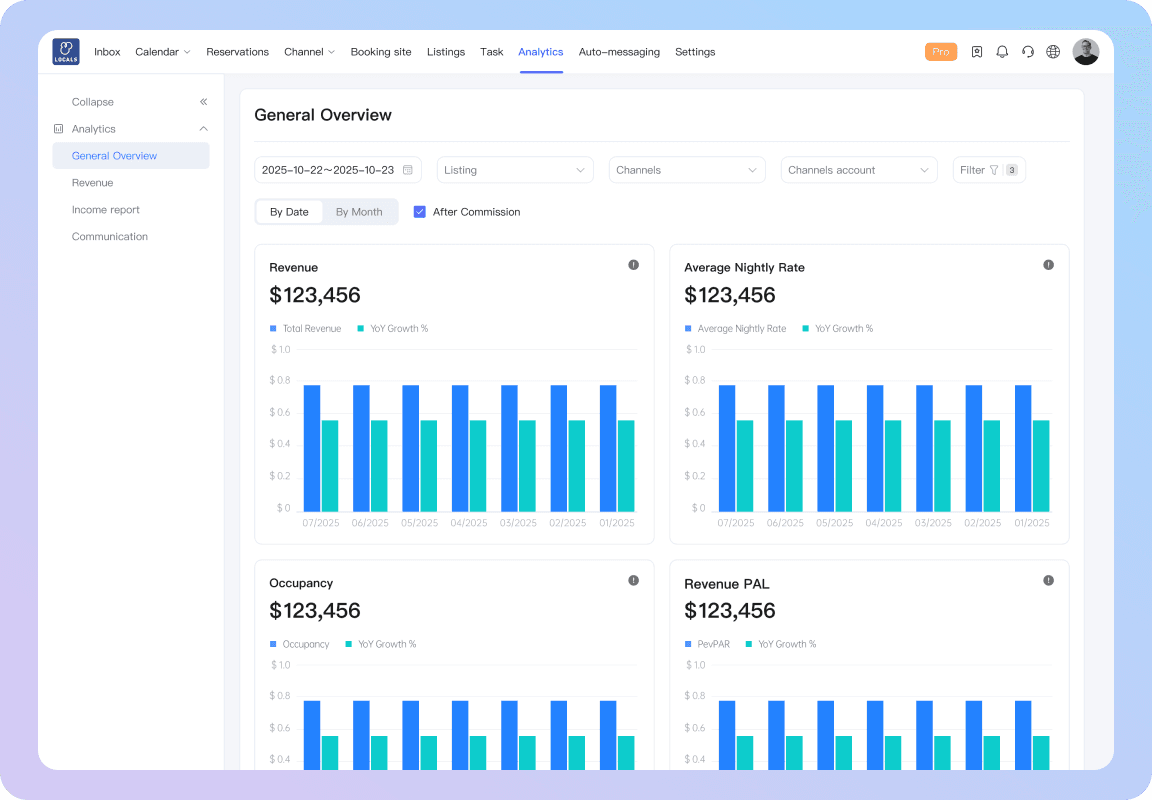The width and height of the screenshot is (1152, 800).
Task: Open the Booking site page
Action: (x=381, y=51)
